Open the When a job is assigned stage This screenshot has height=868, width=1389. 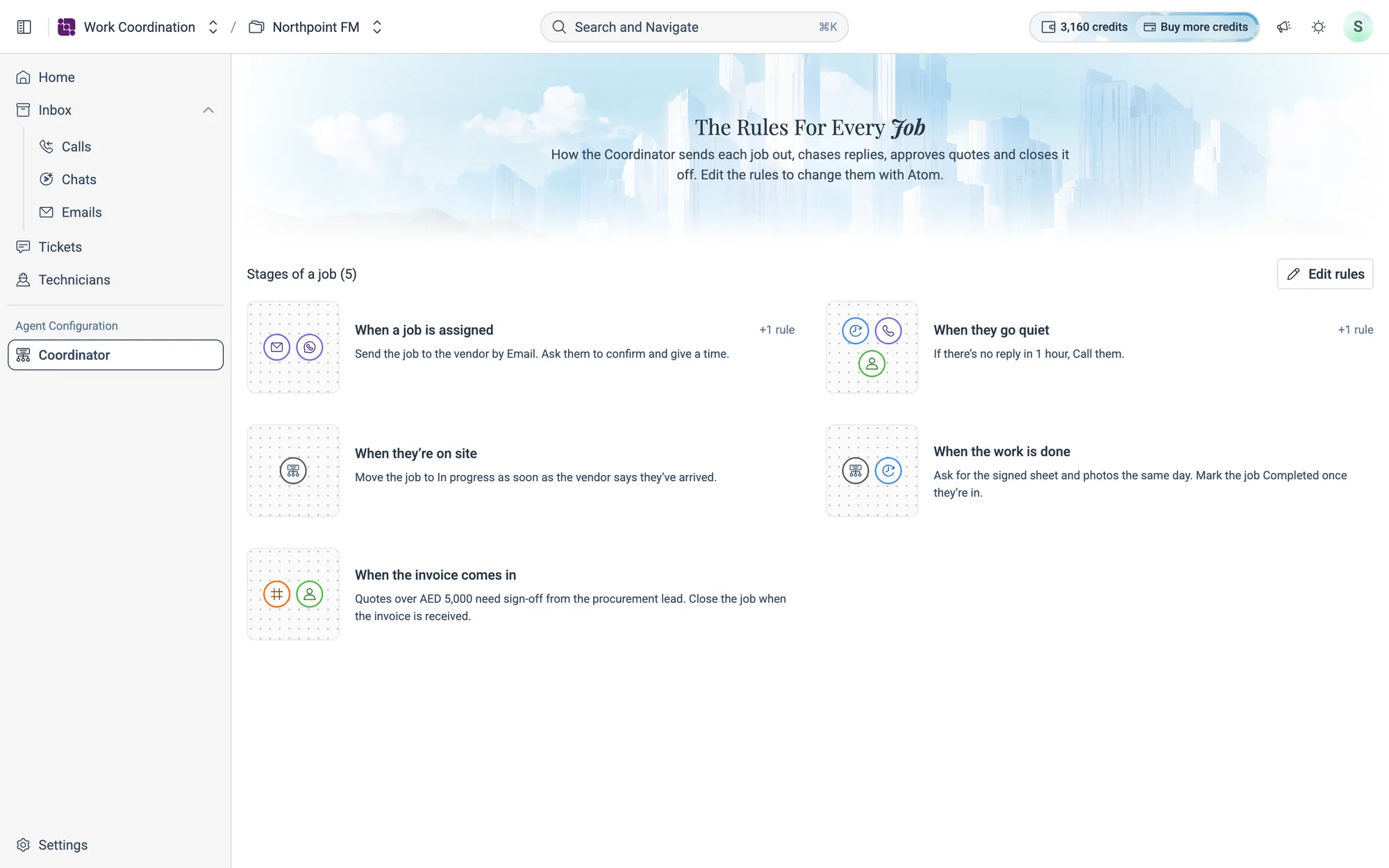[521, 347]
